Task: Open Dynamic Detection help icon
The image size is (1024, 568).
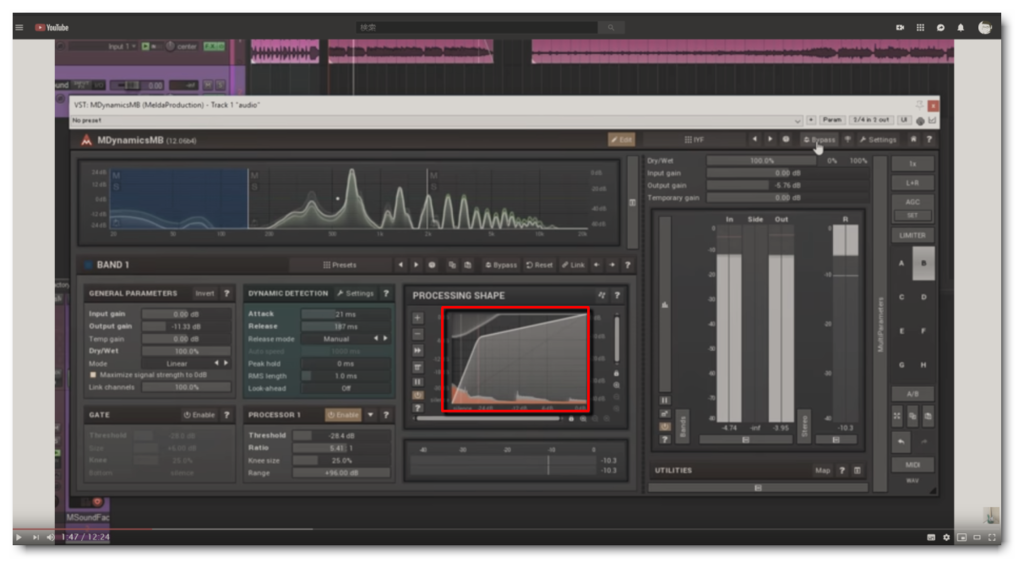Action: click(386, 294)
